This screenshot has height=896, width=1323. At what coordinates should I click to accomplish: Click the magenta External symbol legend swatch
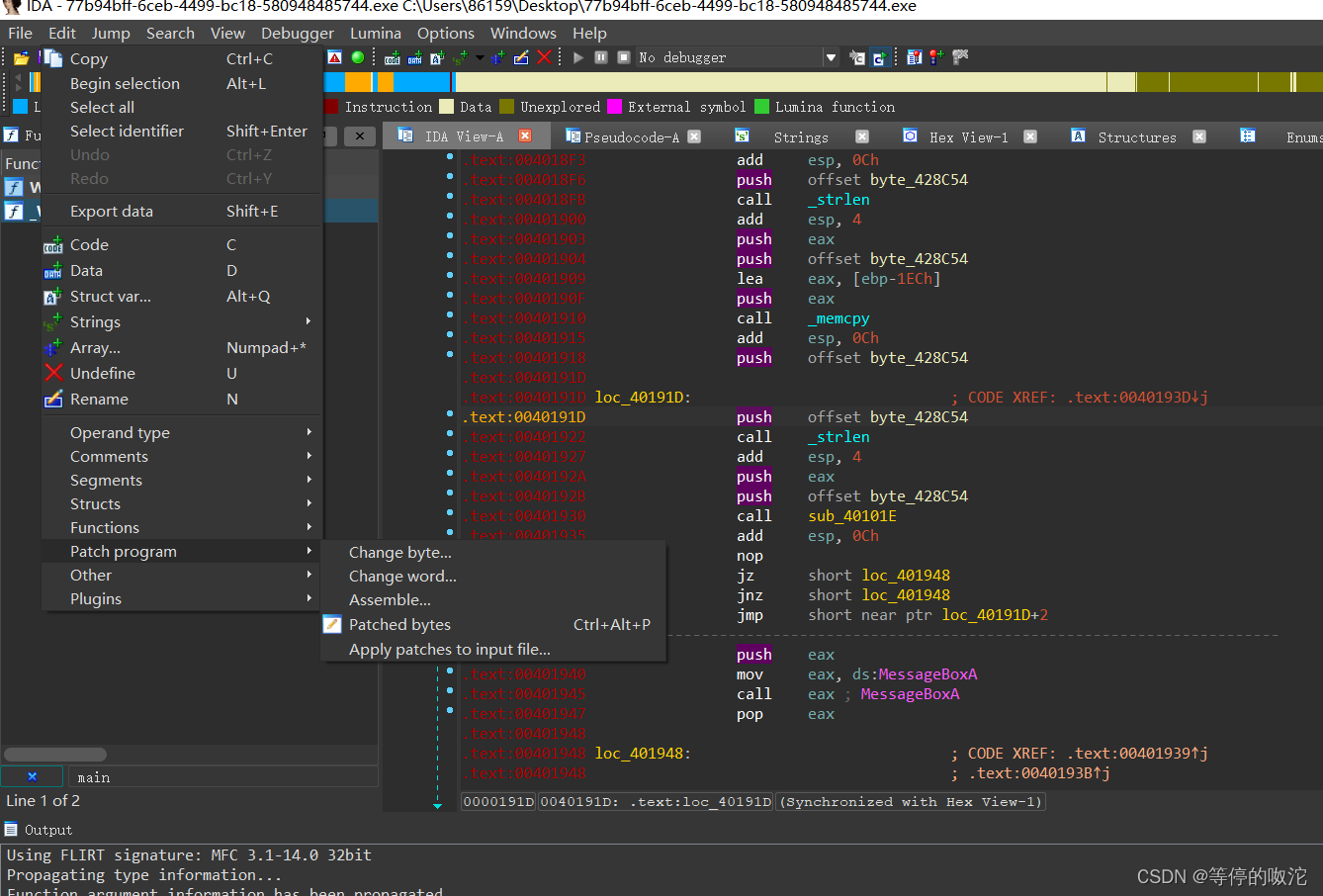pyautogui.click(x=614, y=107)
